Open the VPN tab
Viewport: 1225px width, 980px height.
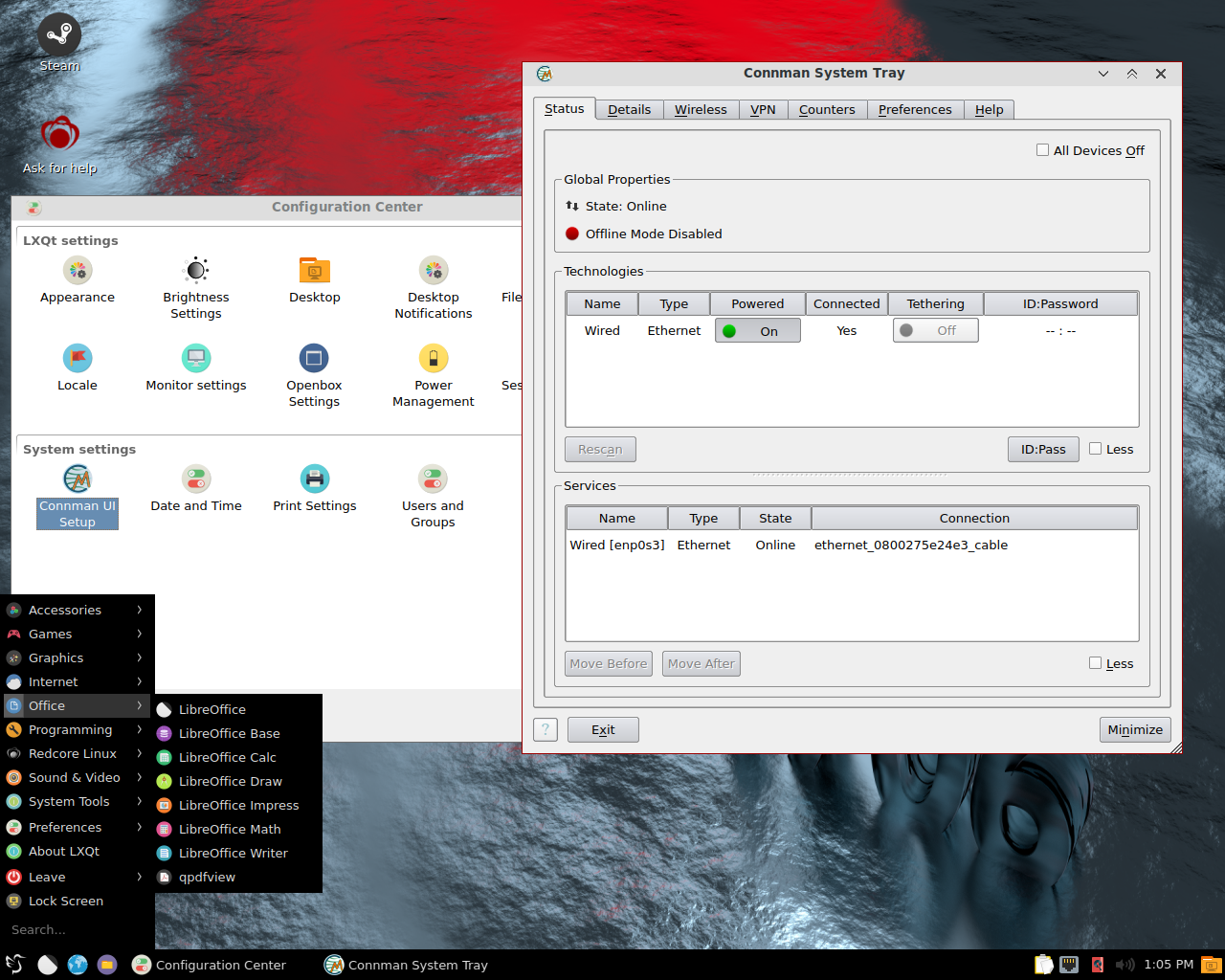(763, 109)
